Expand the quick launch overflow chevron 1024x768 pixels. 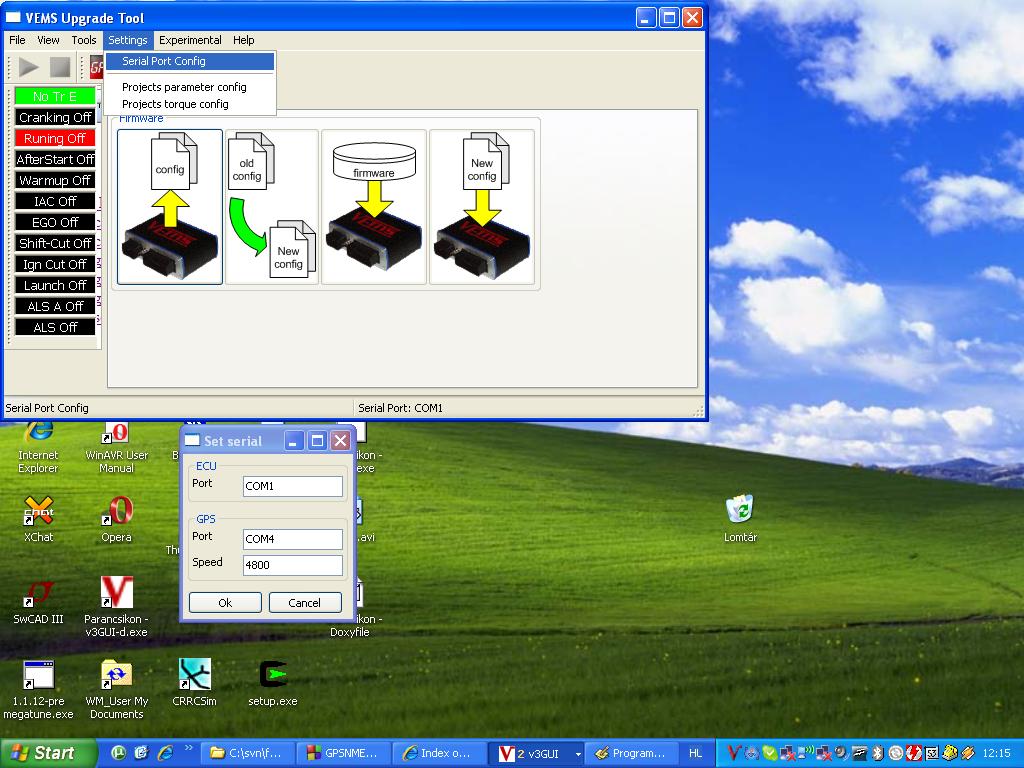tap(189, 748)
